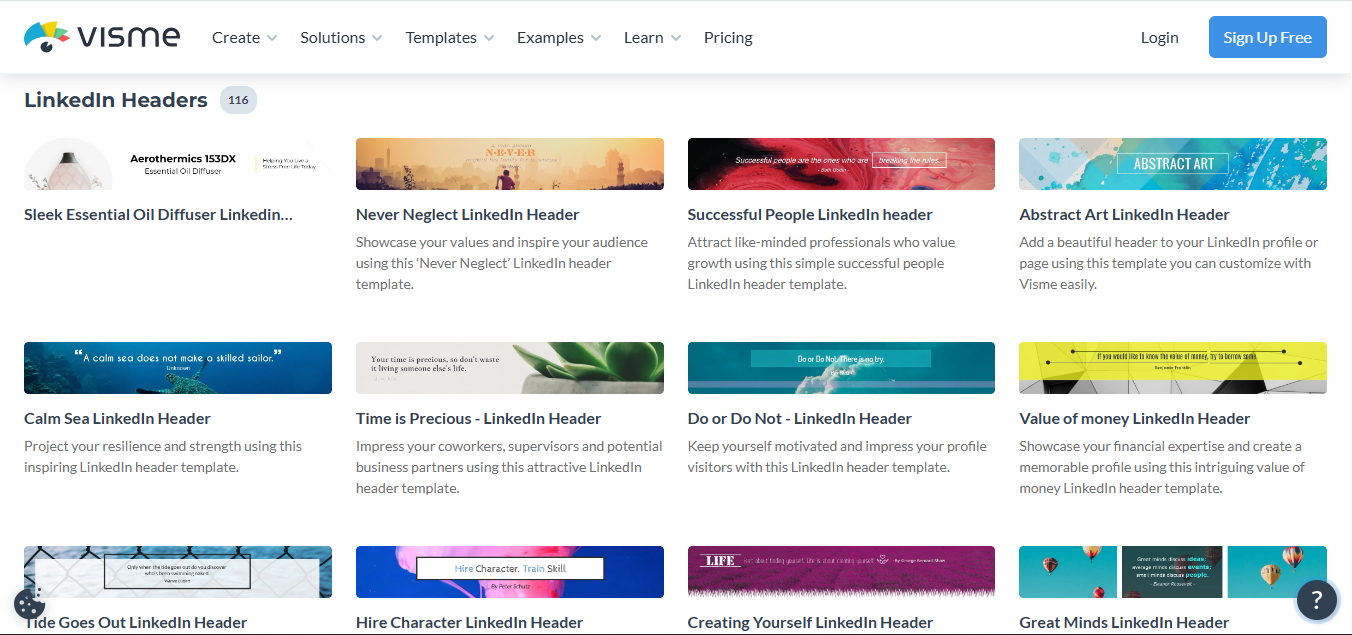Select the Calm Sea LinkedIn Header preview image
Image resolution: width=1352 pixels, height=635 pixels.
177,367
